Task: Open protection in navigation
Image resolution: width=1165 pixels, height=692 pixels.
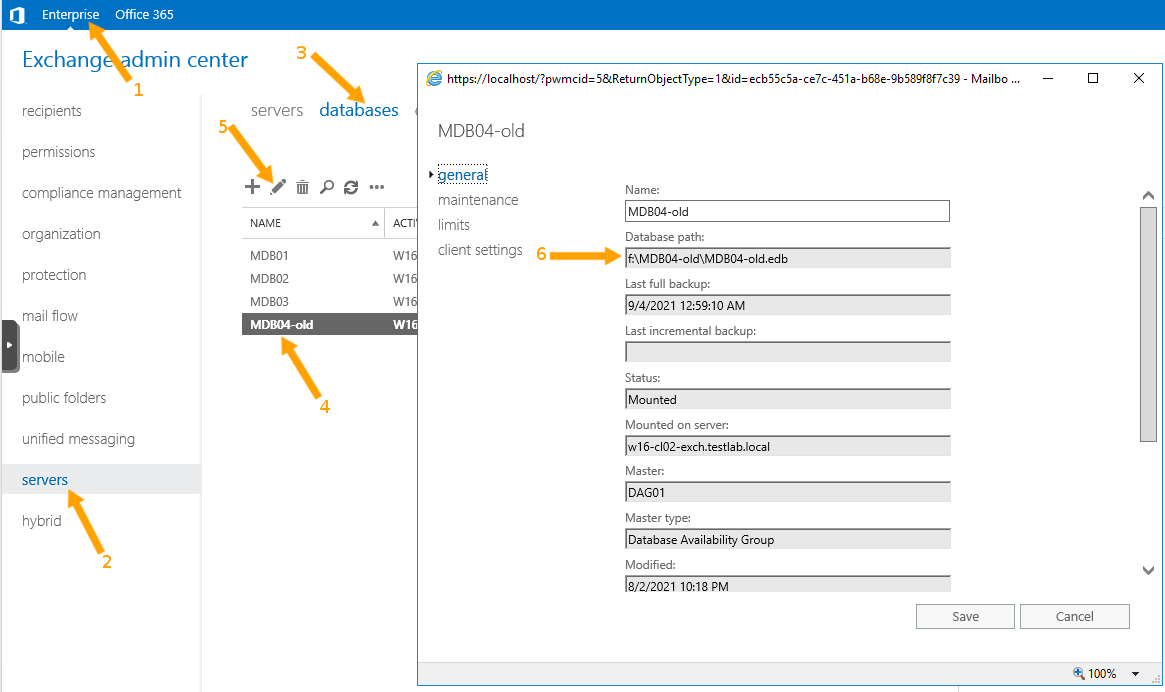Action: (x=54, y=274)
